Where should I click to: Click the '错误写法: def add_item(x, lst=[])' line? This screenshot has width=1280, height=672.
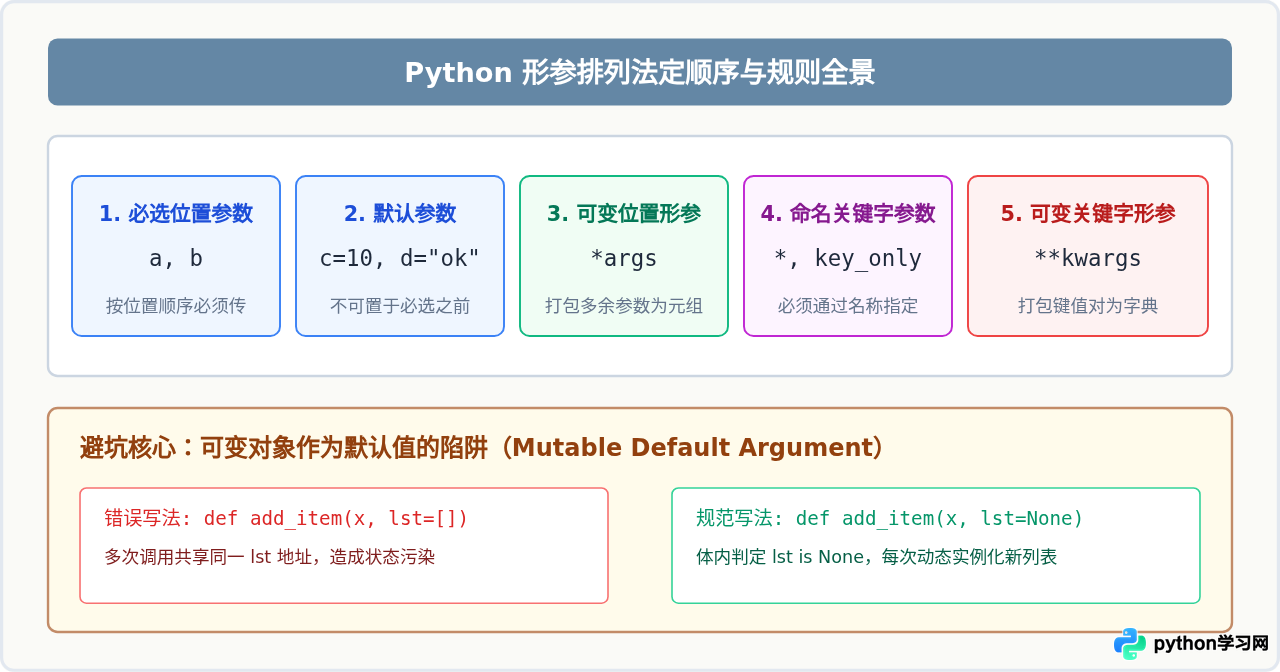coord(286,518)
